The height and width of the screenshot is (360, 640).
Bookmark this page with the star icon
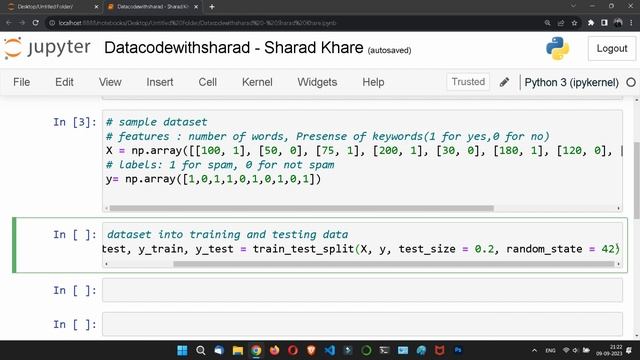[x=574, y=23]
